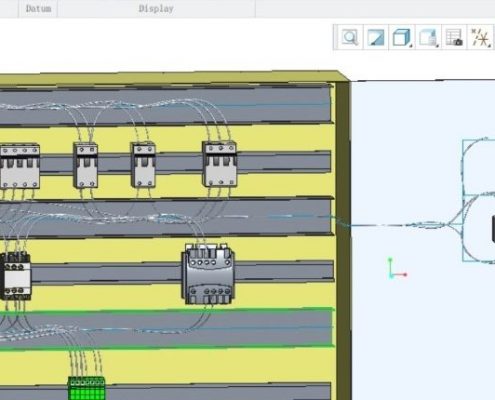Viewport: 495px width, 400px height.
Task: Click the Repaint screen icon
Action: tap(376, 37)
